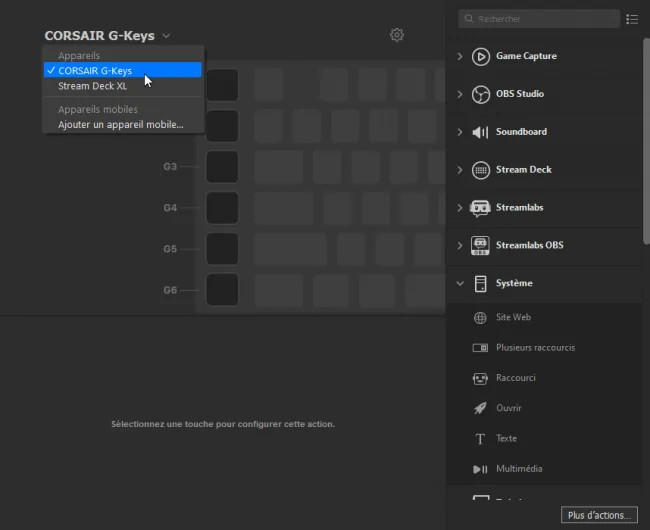Expand the Soundboard category
The width and height of the screenshot is (650, 530).
(460, 132)
